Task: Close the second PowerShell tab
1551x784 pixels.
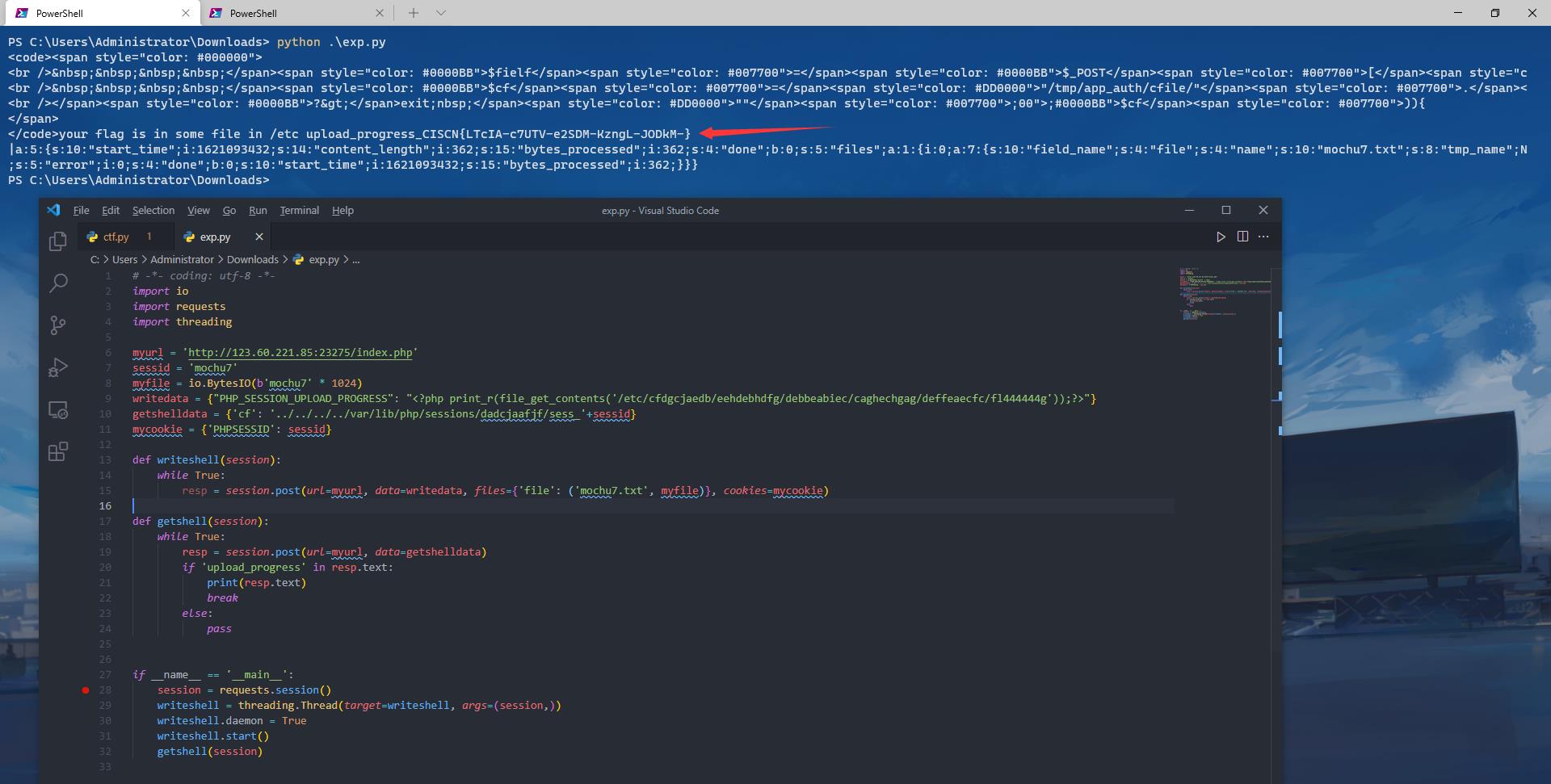Action: [380, 13]
